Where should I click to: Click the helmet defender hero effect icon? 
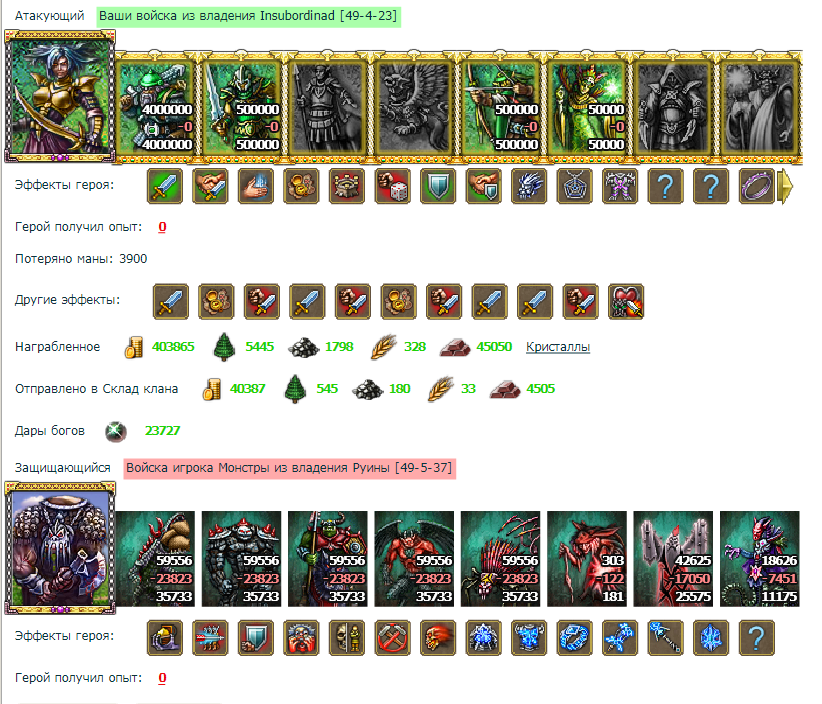point(165,638)
